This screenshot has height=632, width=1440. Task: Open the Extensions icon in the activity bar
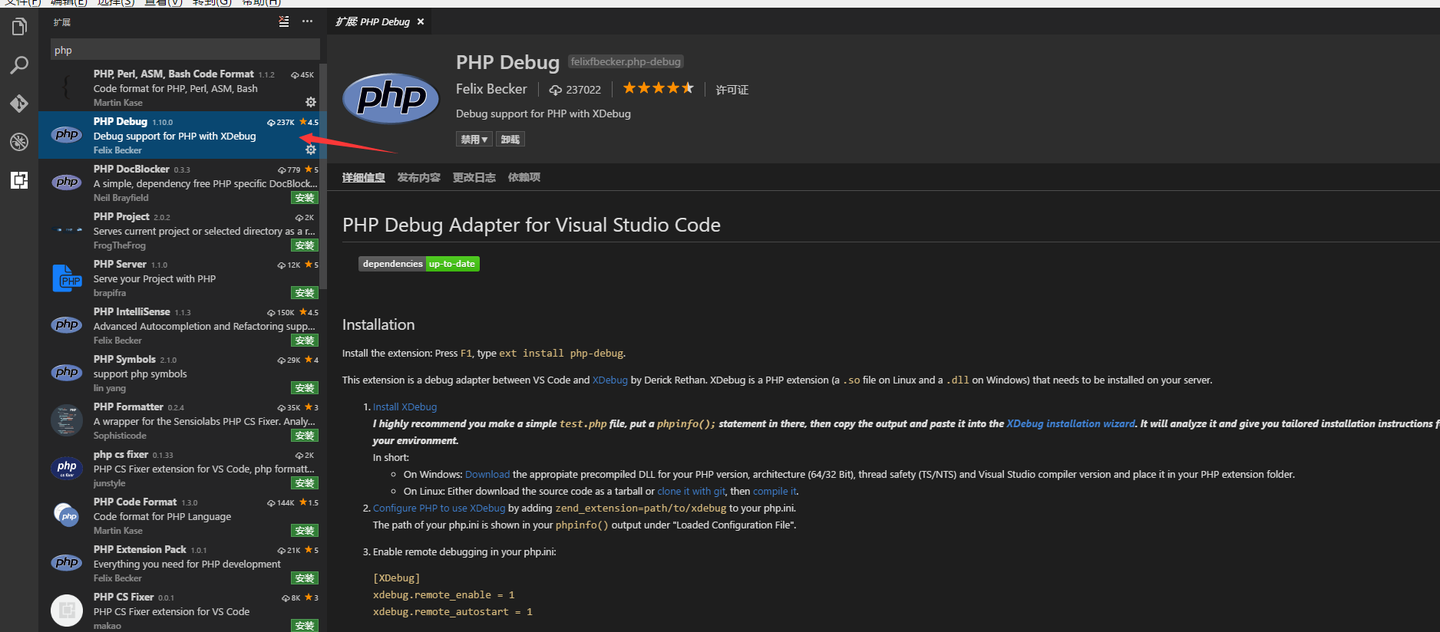18,180
